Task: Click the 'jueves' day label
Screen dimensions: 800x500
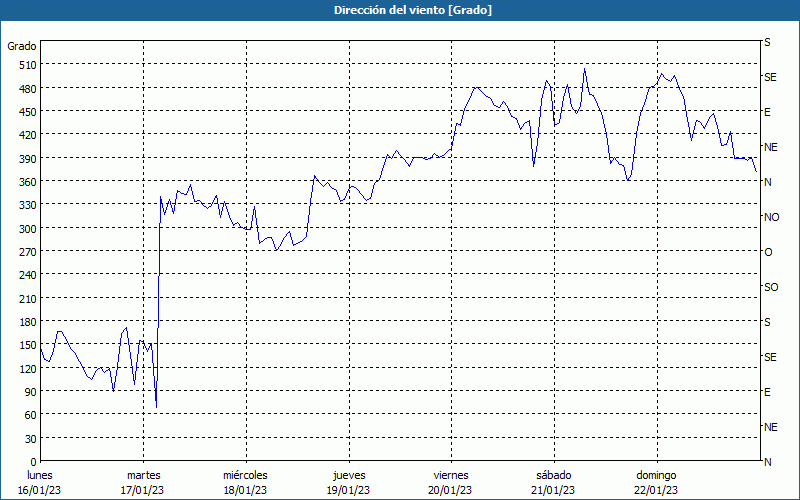Action: click(349, 476)
